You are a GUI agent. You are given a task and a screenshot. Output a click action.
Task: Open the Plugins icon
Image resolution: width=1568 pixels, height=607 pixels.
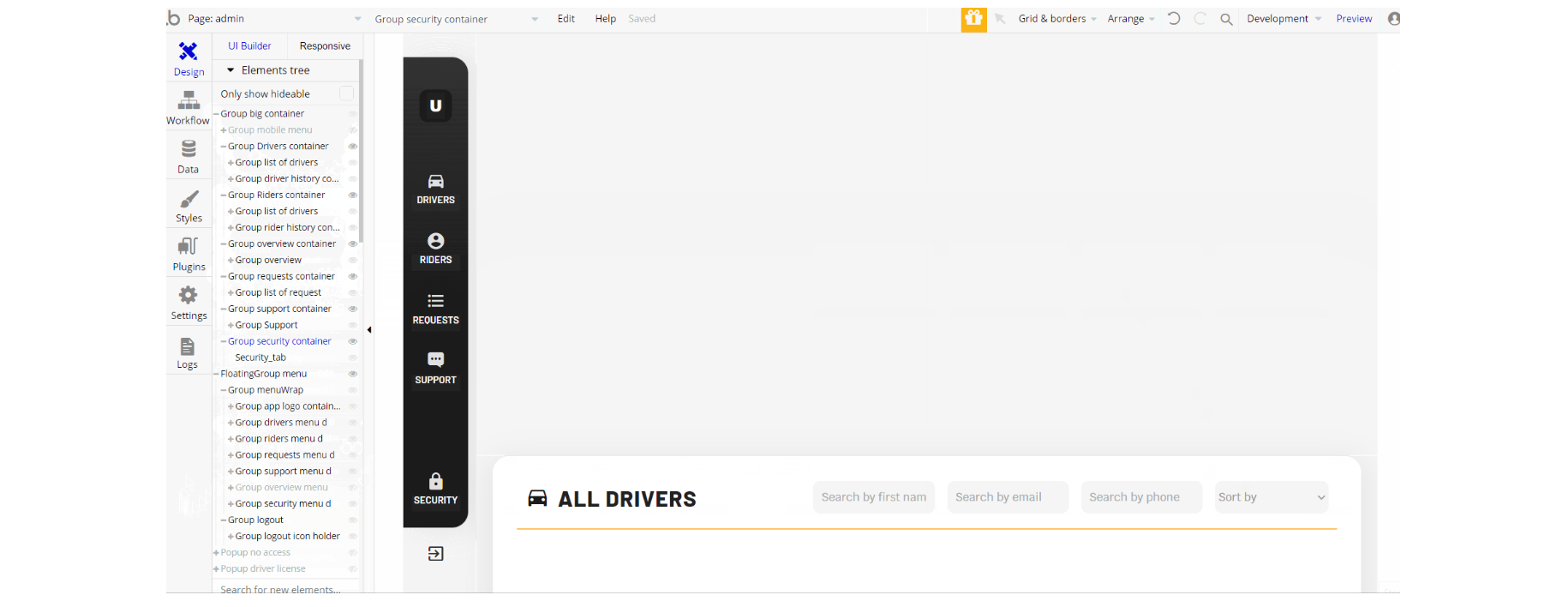(189, 247)
